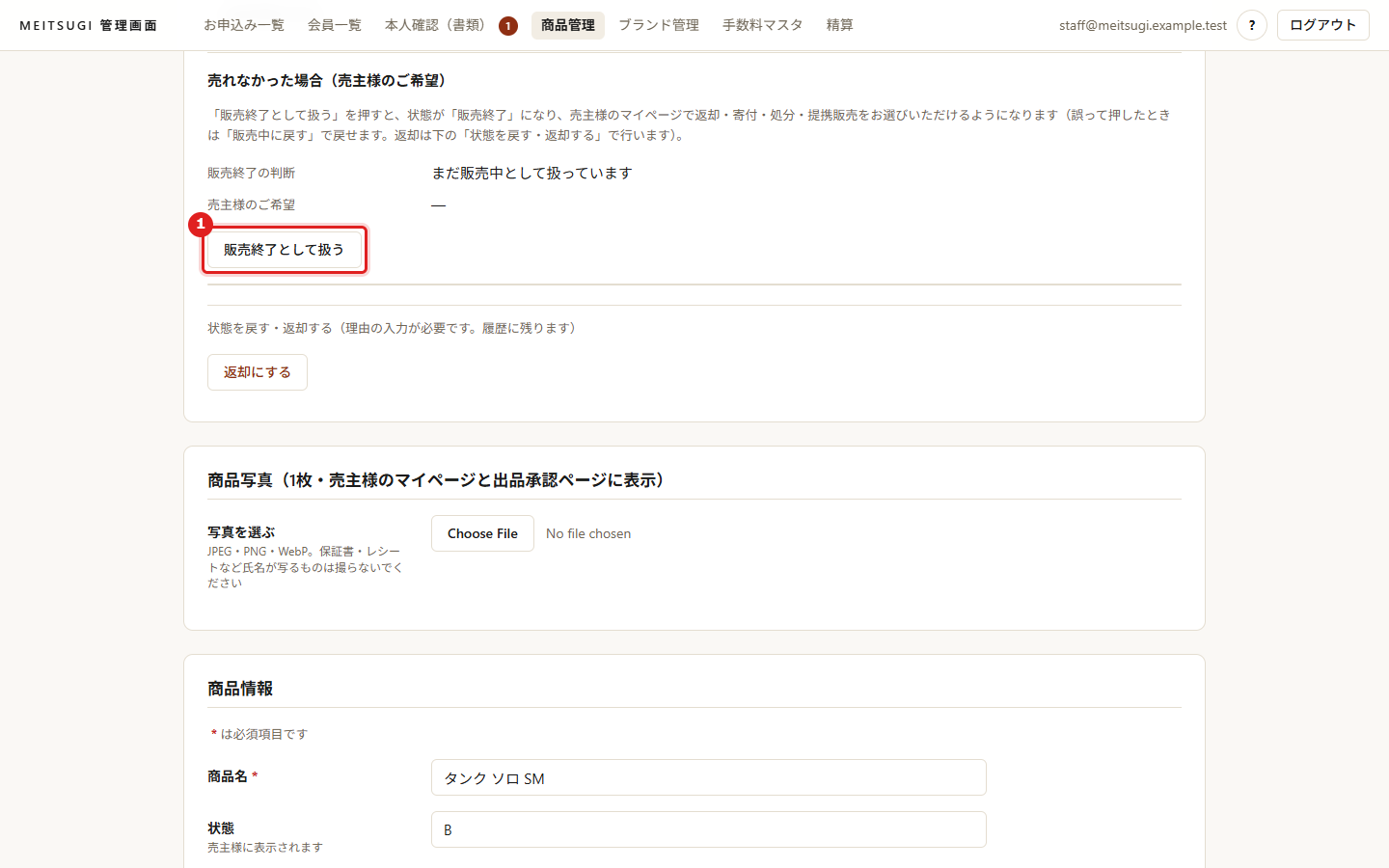1389x868 pixels.
Task: Click the 売主様のご希望 label
Action: coord(252,204)
